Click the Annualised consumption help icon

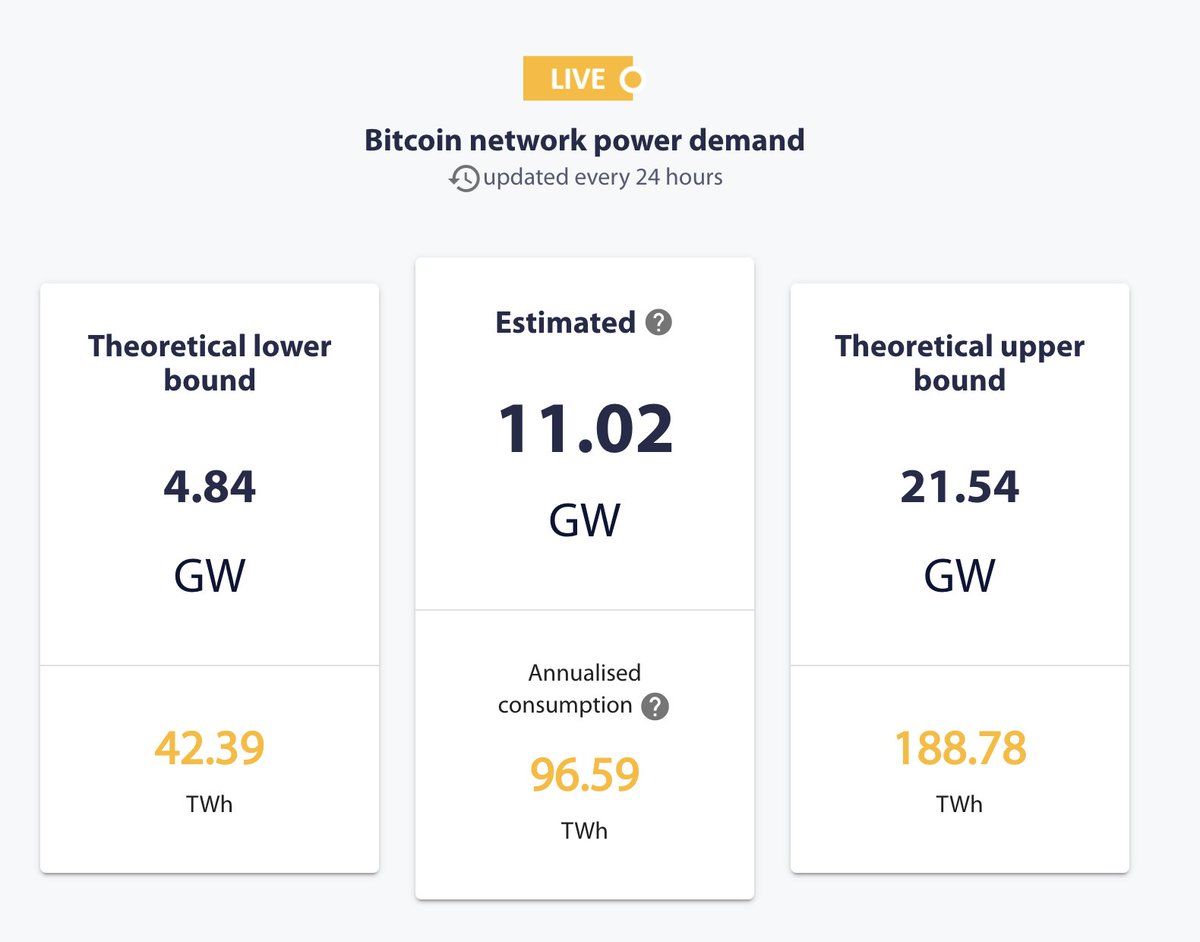tap(655, 706)
